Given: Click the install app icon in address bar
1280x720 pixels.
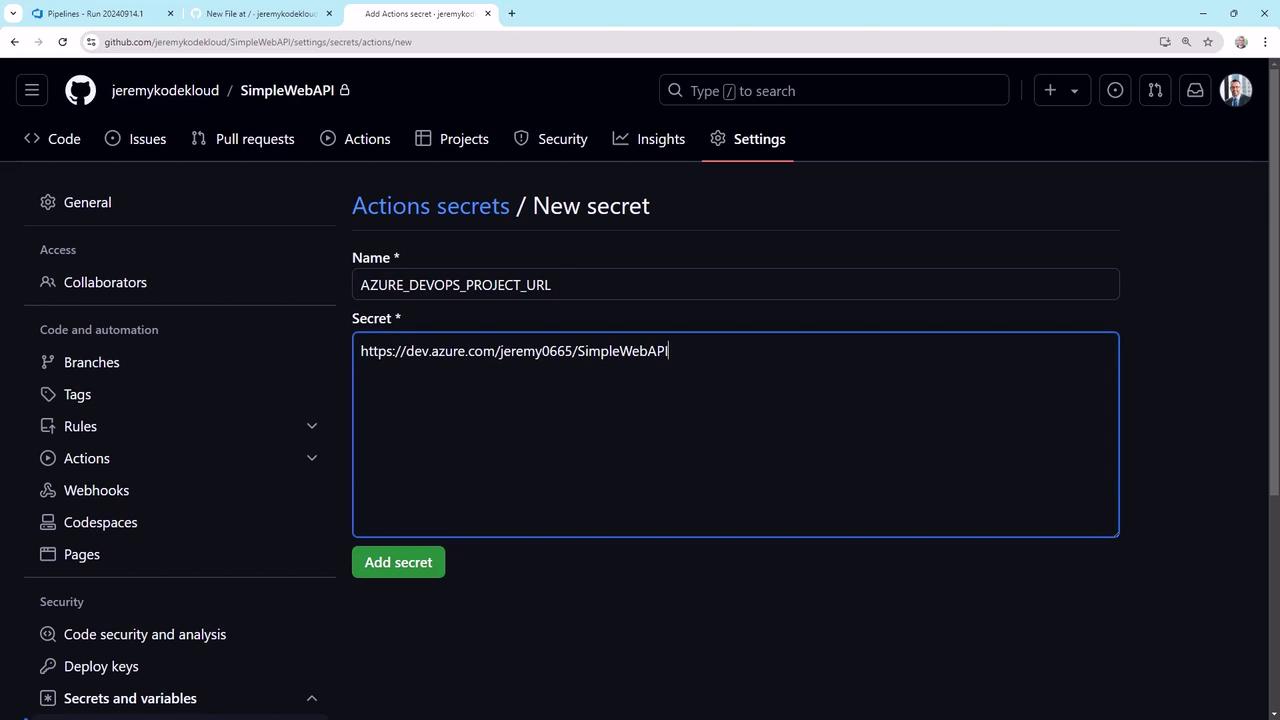Looking at the screenshot, I should tap(1165, 42).
